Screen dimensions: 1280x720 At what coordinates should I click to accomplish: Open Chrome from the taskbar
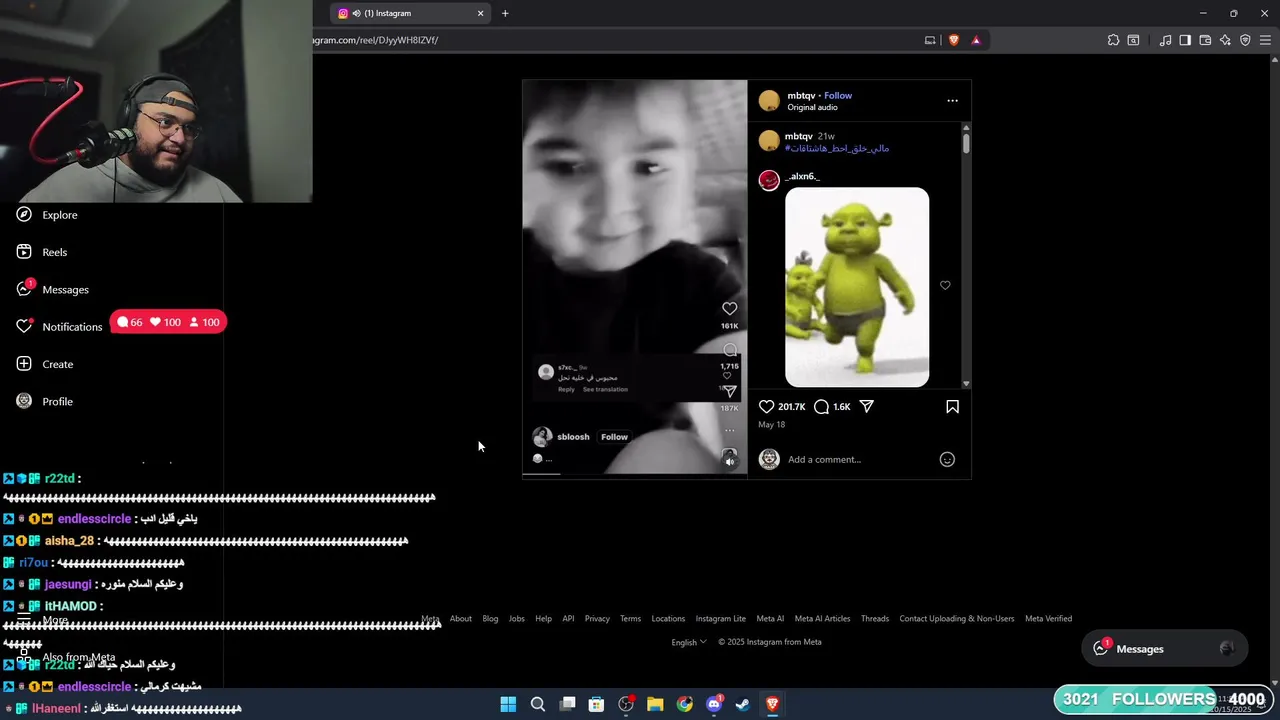click(x=684, y=704)
